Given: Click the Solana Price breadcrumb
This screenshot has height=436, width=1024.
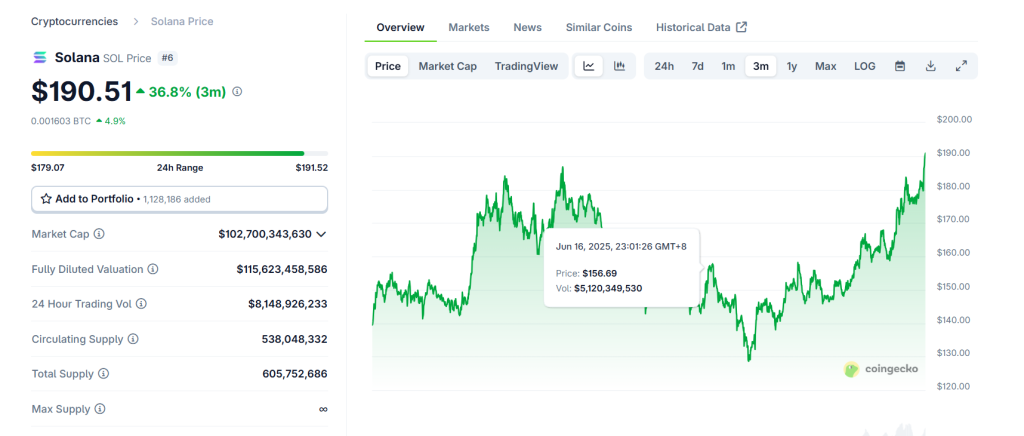Looking at the screenshot, I should [182, 22].
